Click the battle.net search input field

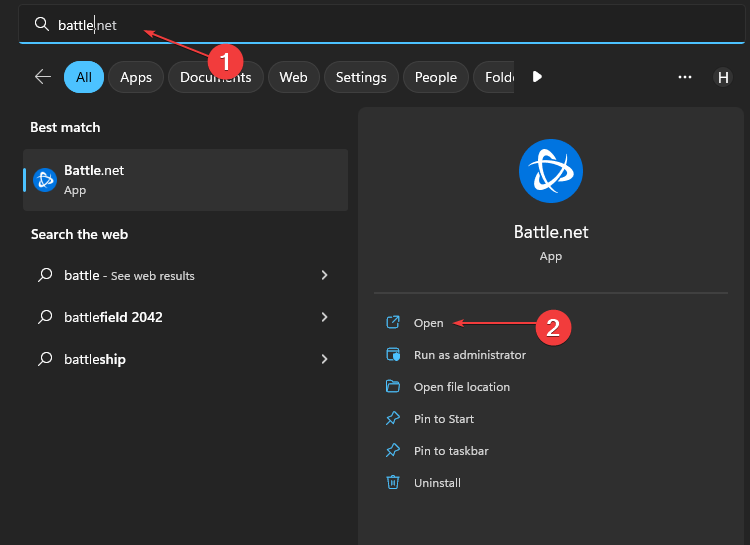381,24
